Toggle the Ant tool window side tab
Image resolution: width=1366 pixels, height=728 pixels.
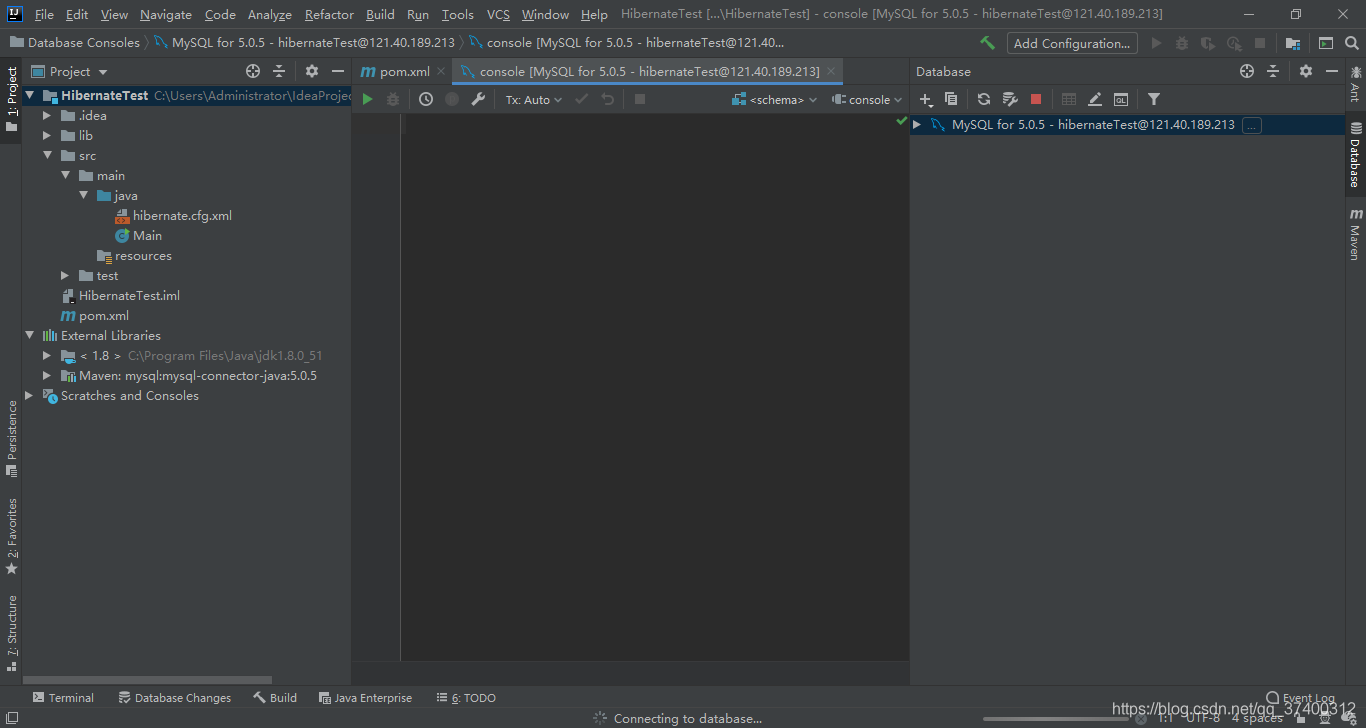[x=1355, y=84]
